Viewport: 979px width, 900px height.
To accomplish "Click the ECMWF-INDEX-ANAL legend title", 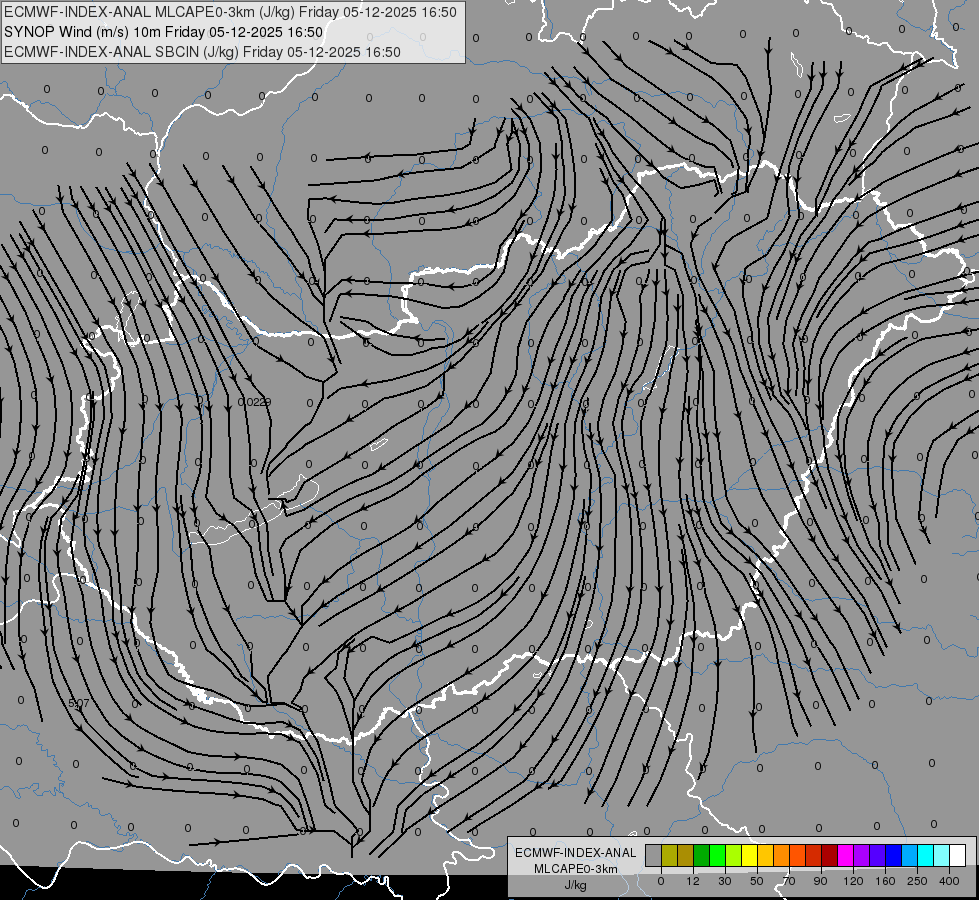I will pos(576,853).
